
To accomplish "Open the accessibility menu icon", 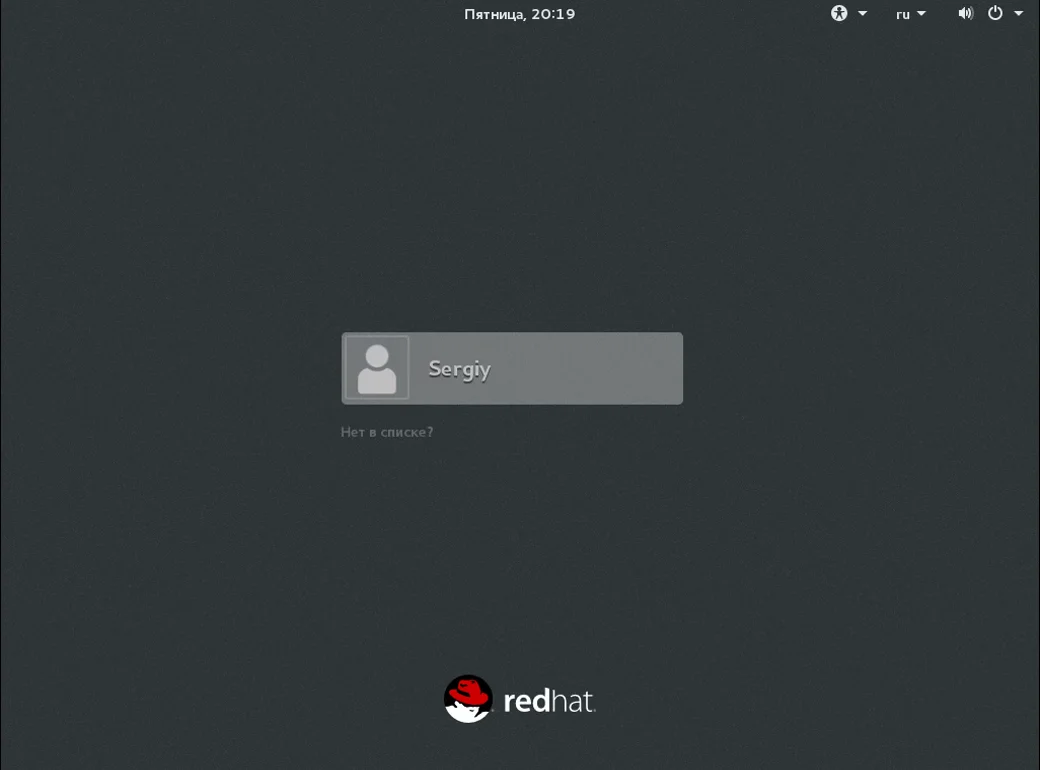I will coord(839,13).
